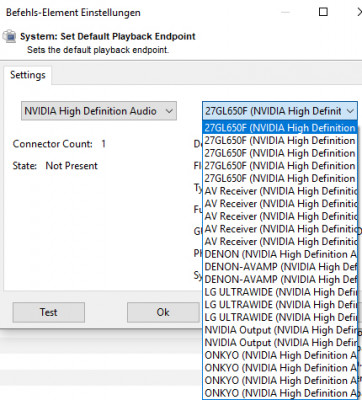Choose the first AV Receiver list entry
Image resolution: width=362 pixels, height=400 pixels.
[x=280, y=191]
